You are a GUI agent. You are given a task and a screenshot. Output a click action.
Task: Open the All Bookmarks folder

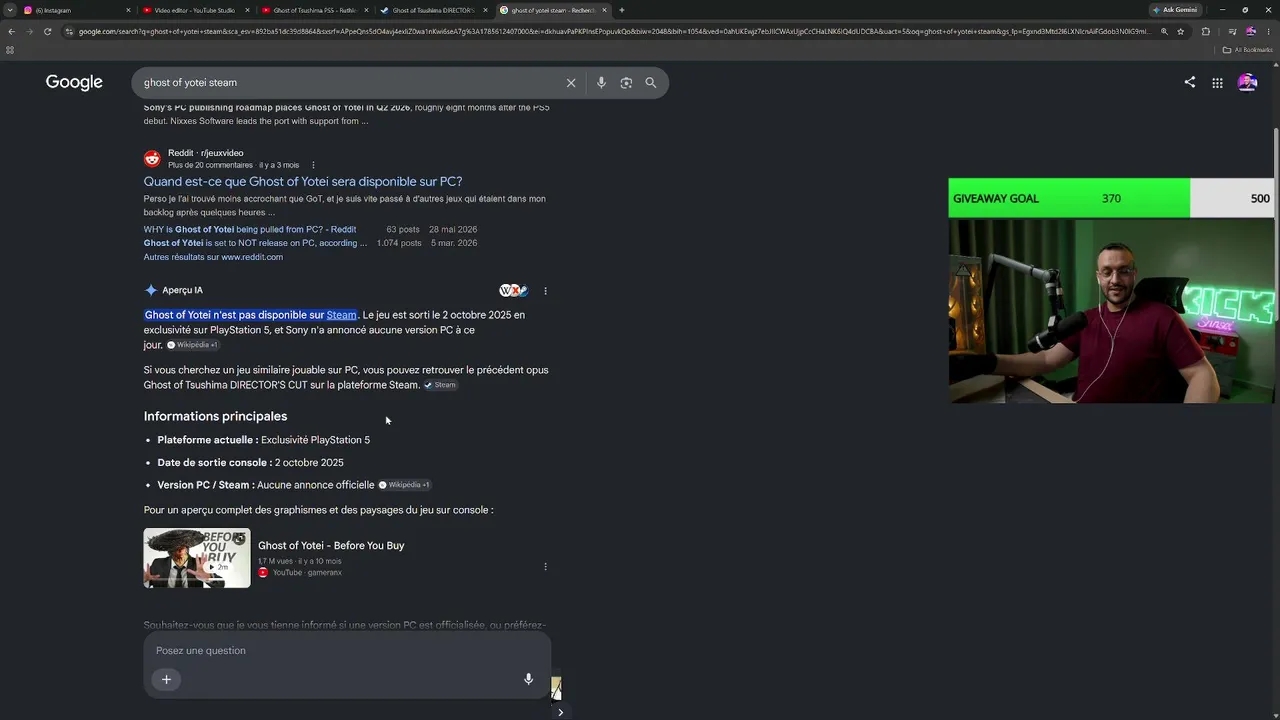(x=1248, y=49)
